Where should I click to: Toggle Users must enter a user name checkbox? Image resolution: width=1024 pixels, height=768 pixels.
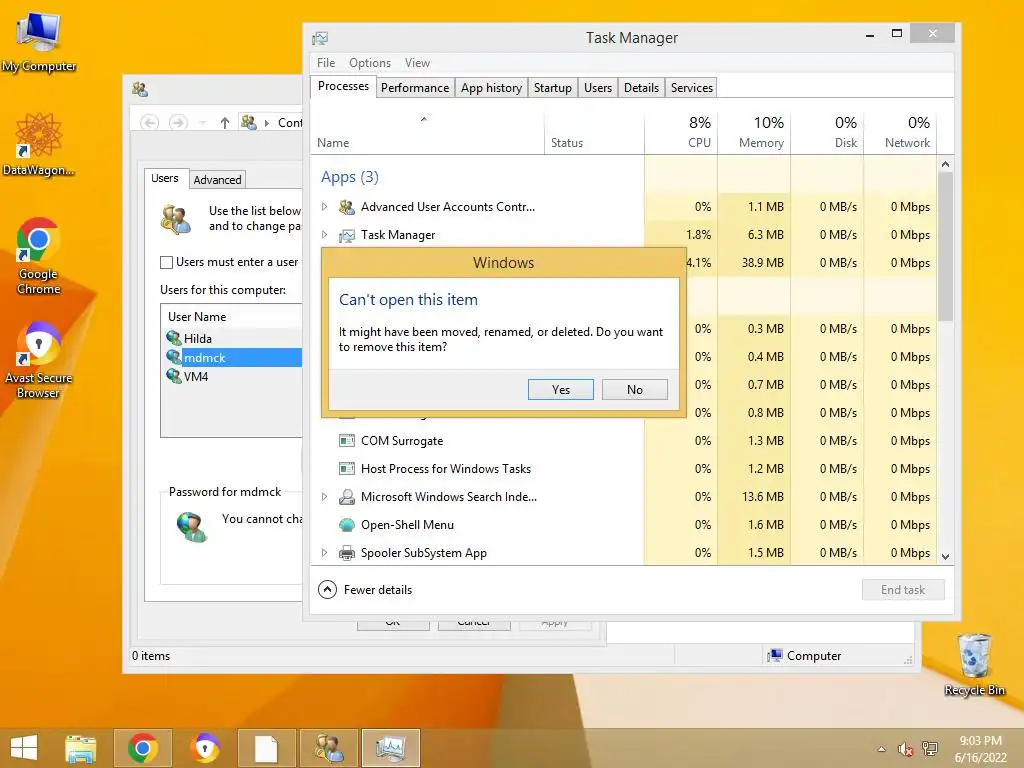point(167,263)
